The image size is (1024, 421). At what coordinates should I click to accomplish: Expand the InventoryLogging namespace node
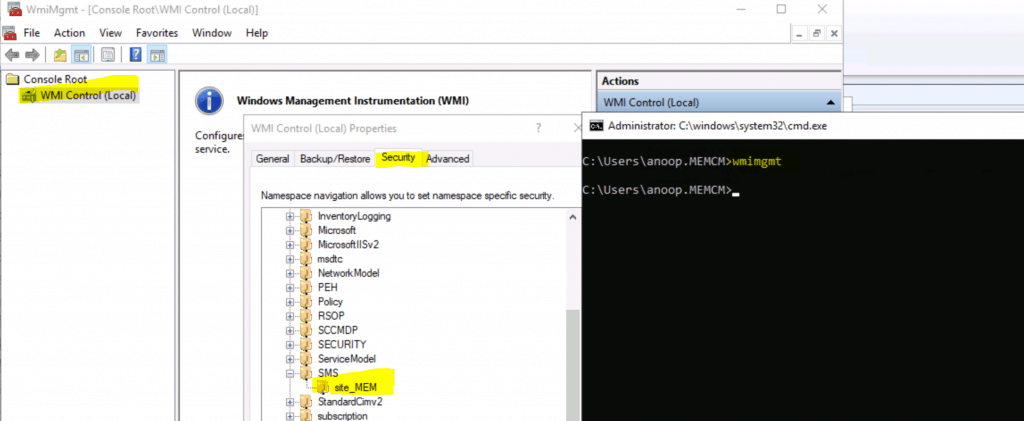(290, 216)
